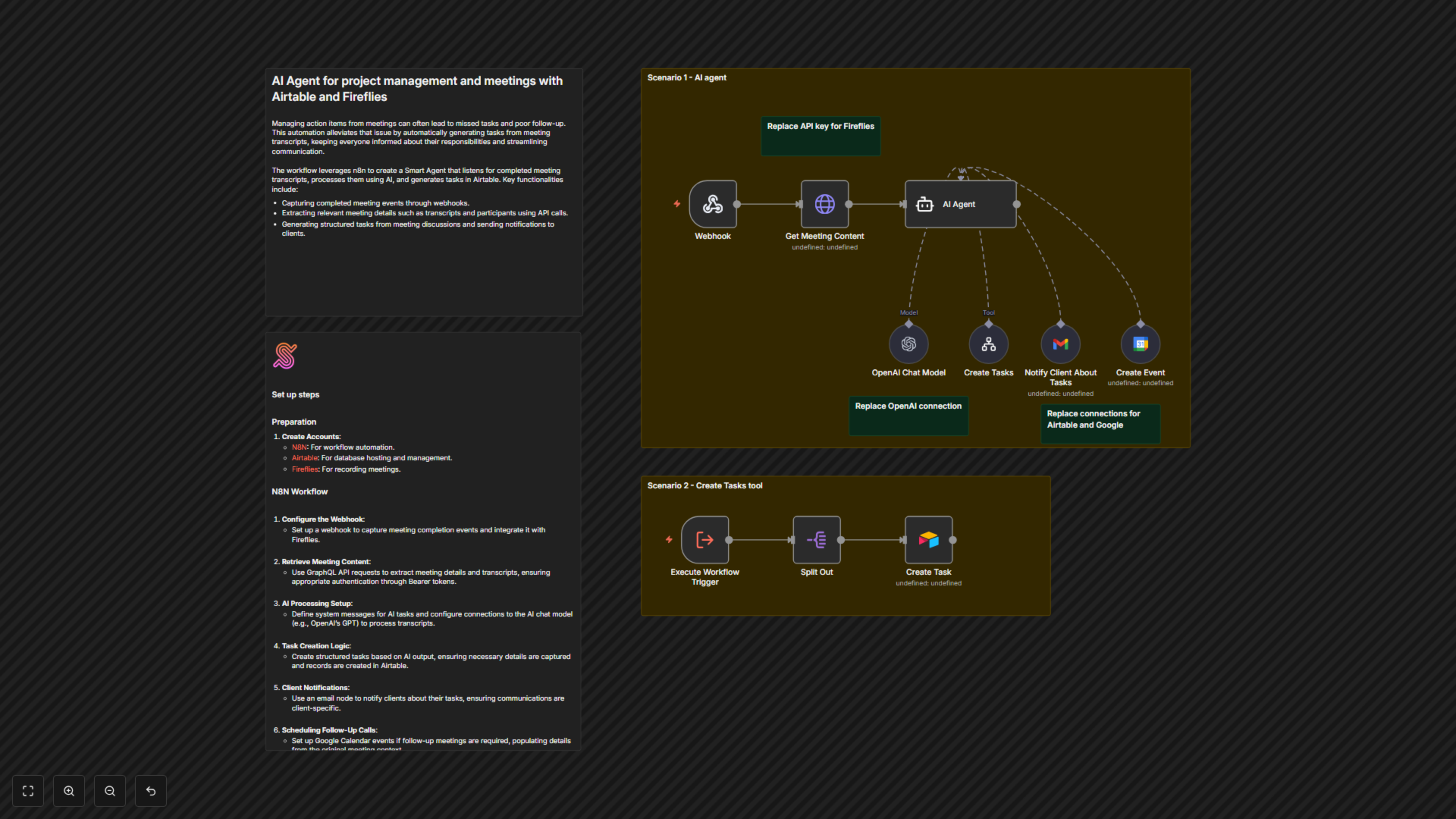
Task: Open the Airtable link in setup steps
Action: click(x=304, y=458)
